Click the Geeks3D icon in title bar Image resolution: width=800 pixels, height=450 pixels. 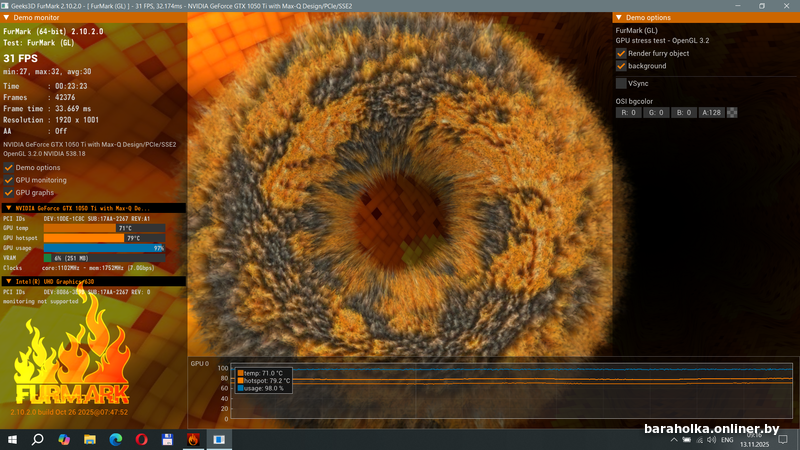pyautogui.click(x=6, y=5)
